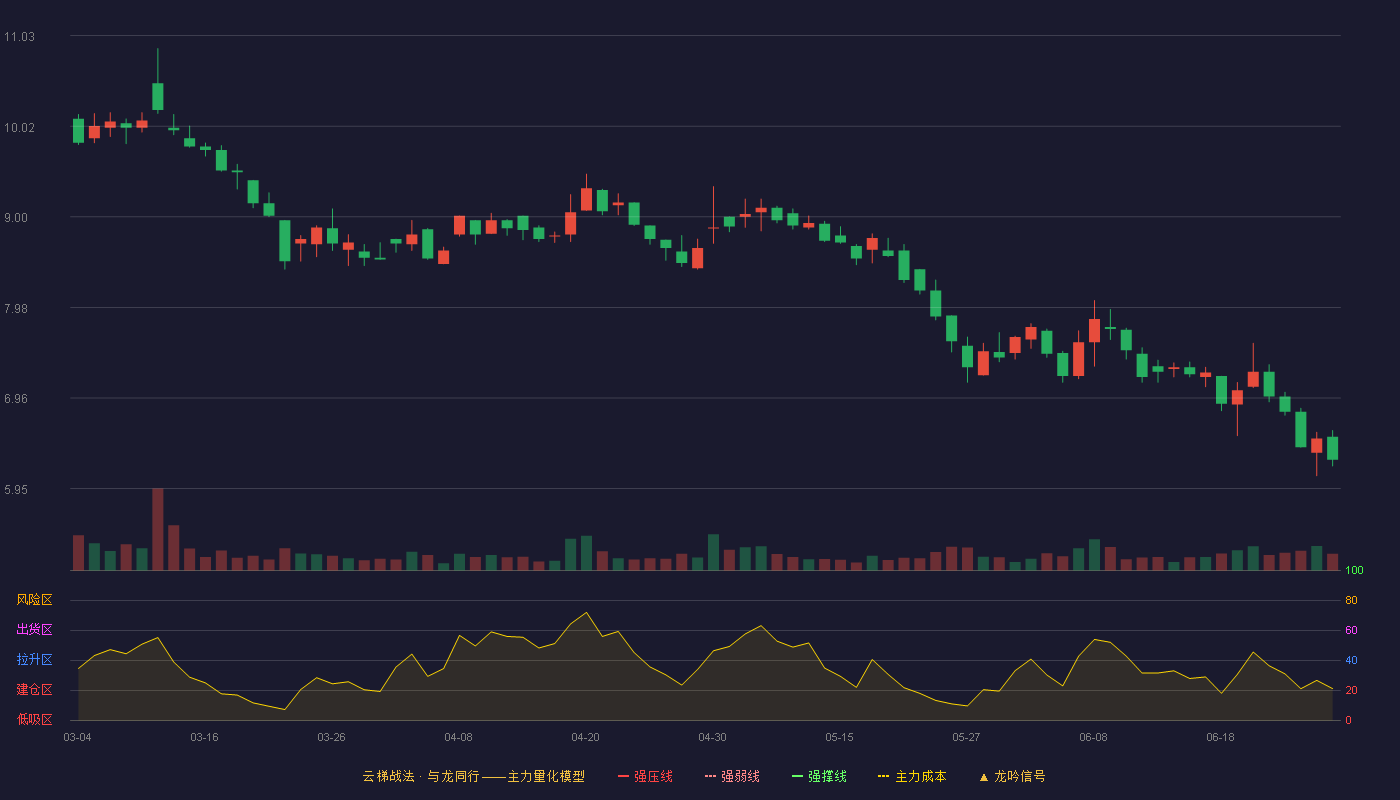Toggle the 龙吟信号 legend item
Image resolution: width=1400 pixels, height=800 pixels.
coord(1012,776)
